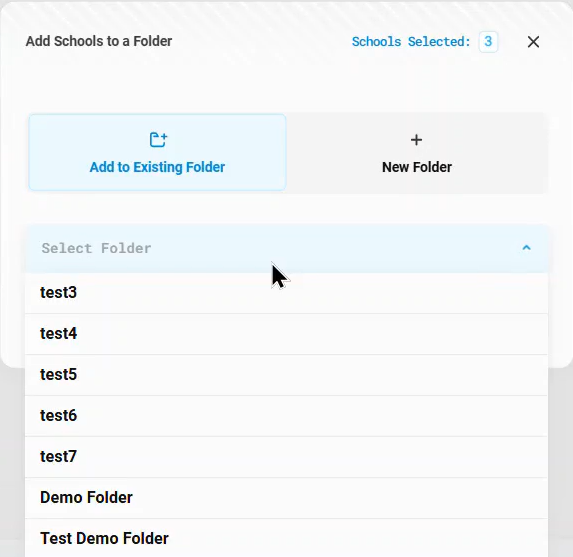The height and width of the screenshot is (557, 573).
Task: Click empty space right of Demo Folder row
Action: tap(340, 497)
